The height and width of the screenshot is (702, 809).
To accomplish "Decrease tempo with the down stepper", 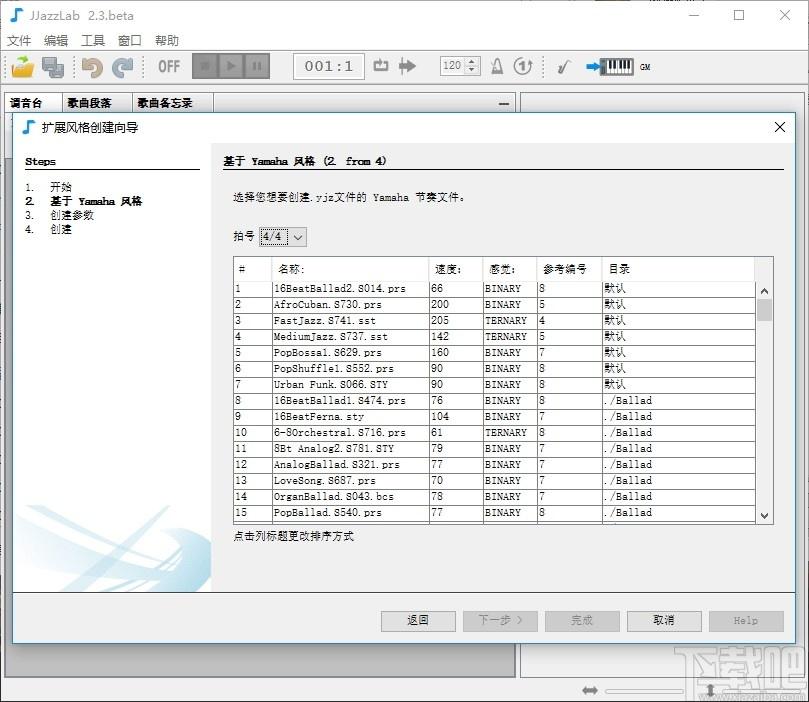I will click(472, 70).
